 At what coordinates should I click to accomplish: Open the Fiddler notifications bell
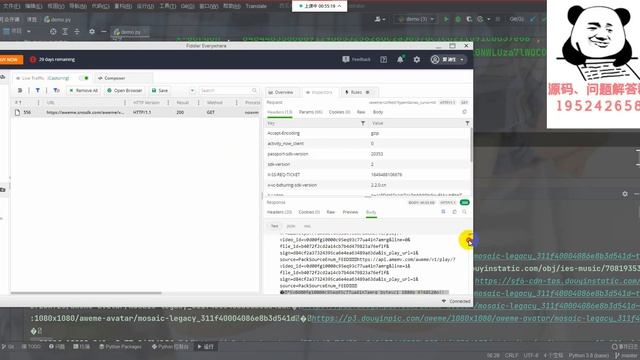(400, 60)
